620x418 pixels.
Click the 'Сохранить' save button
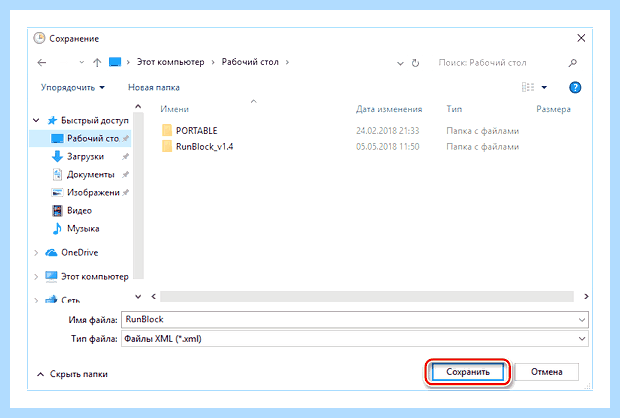(x=468, y=372)
